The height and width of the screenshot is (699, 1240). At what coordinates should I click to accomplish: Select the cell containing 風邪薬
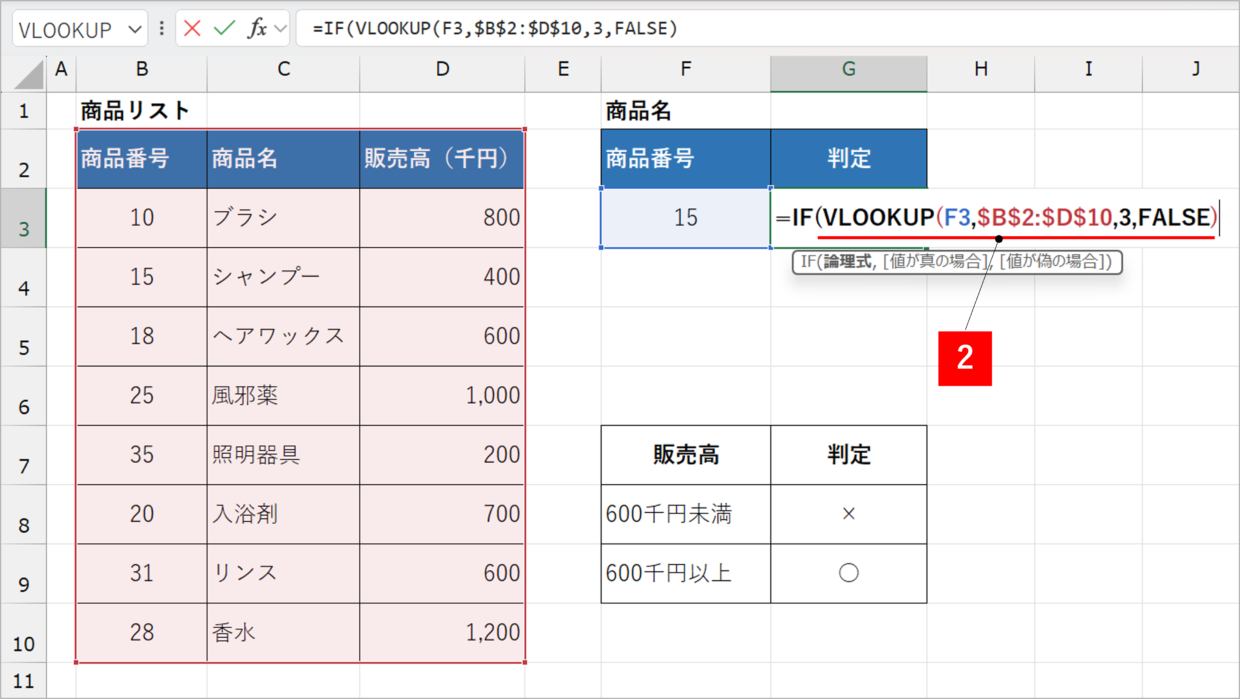pyautogui.click(x=284, y=396)
